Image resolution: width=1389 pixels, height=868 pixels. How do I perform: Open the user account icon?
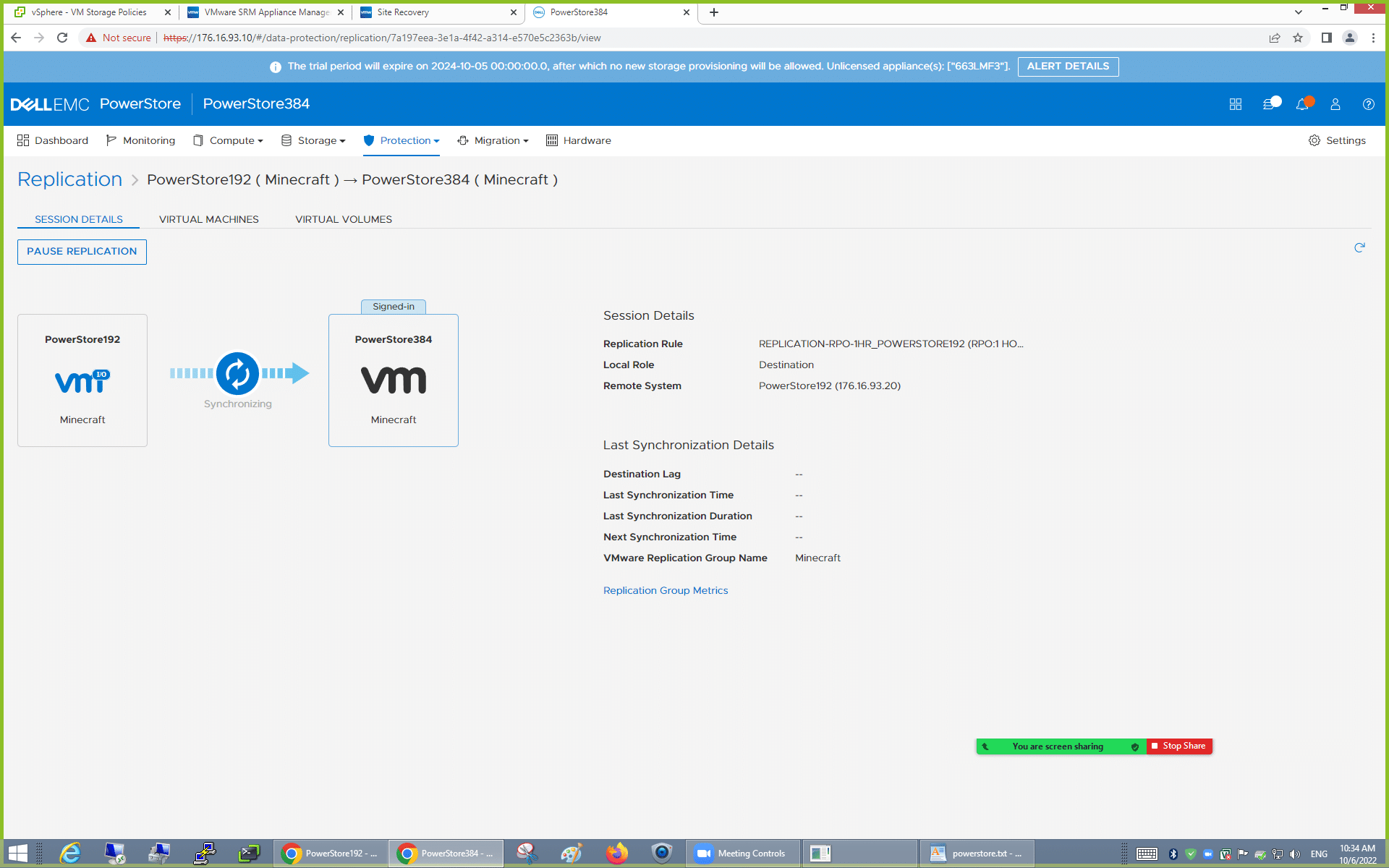1335,104
